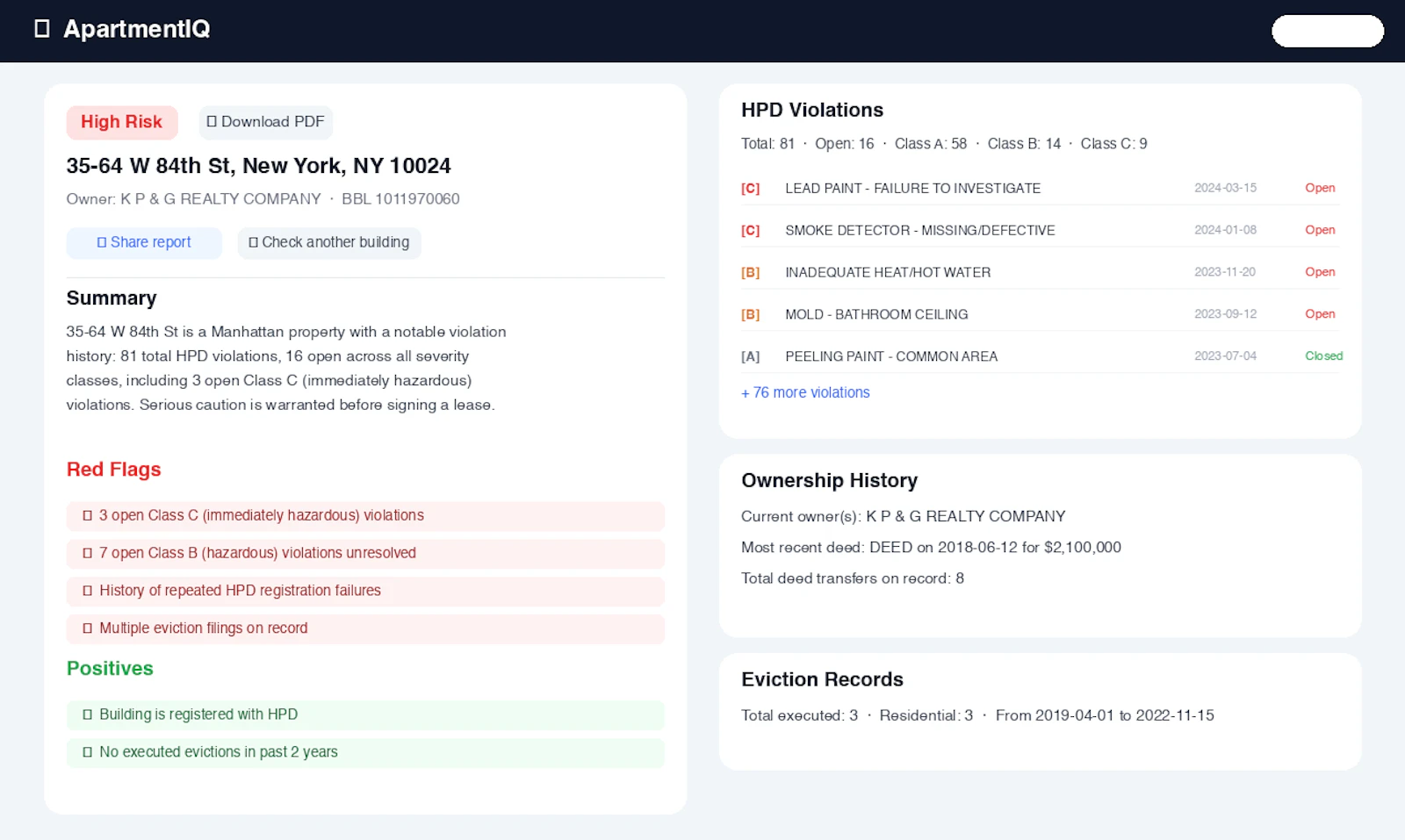Screen dimensions: 1405x840
Task: Select the LEAD PAINT - FAILURE TO INVESTIGATE row
Action: click(1041, 188)
